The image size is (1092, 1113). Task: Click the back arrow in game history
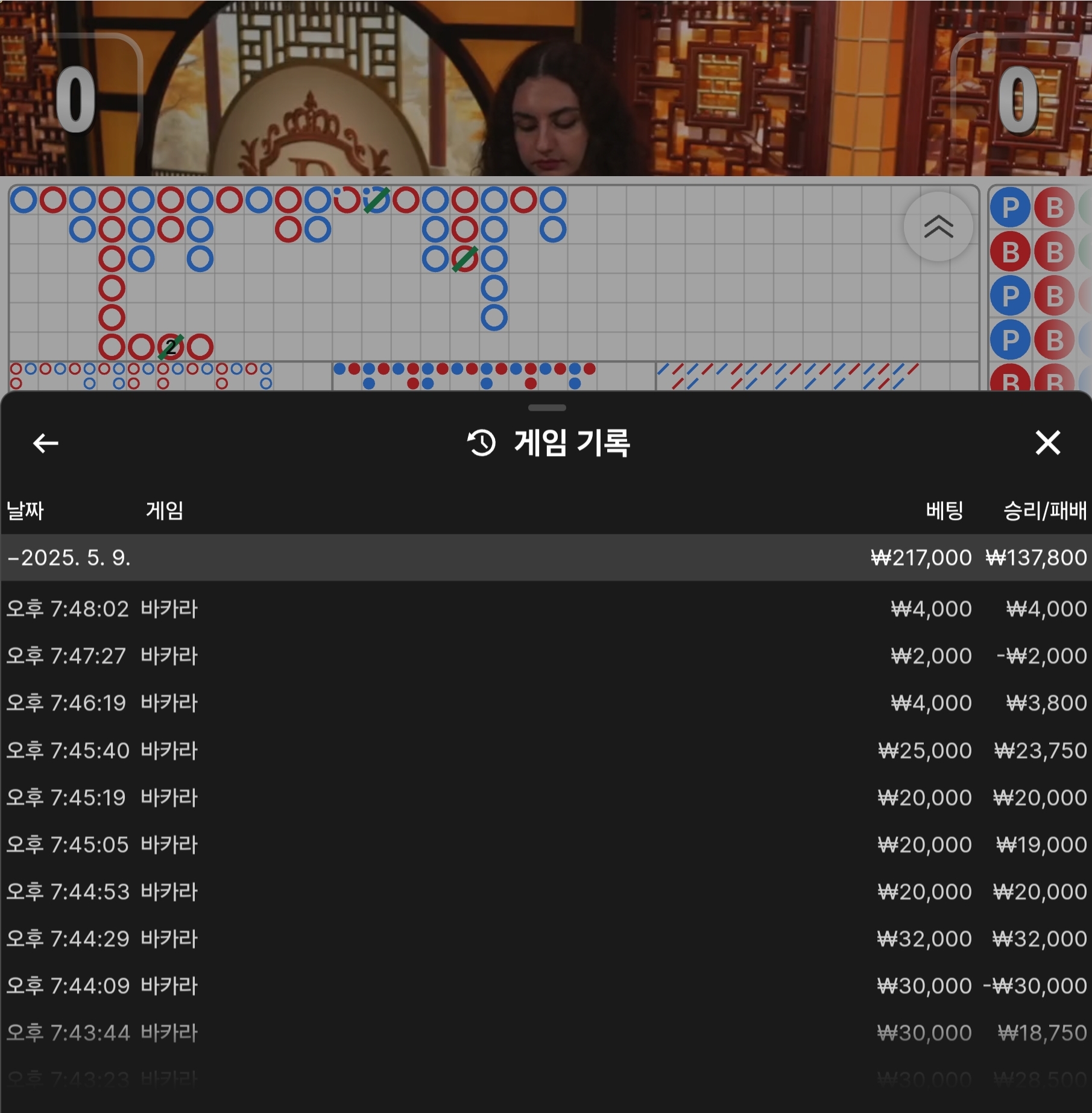(45, 443)
